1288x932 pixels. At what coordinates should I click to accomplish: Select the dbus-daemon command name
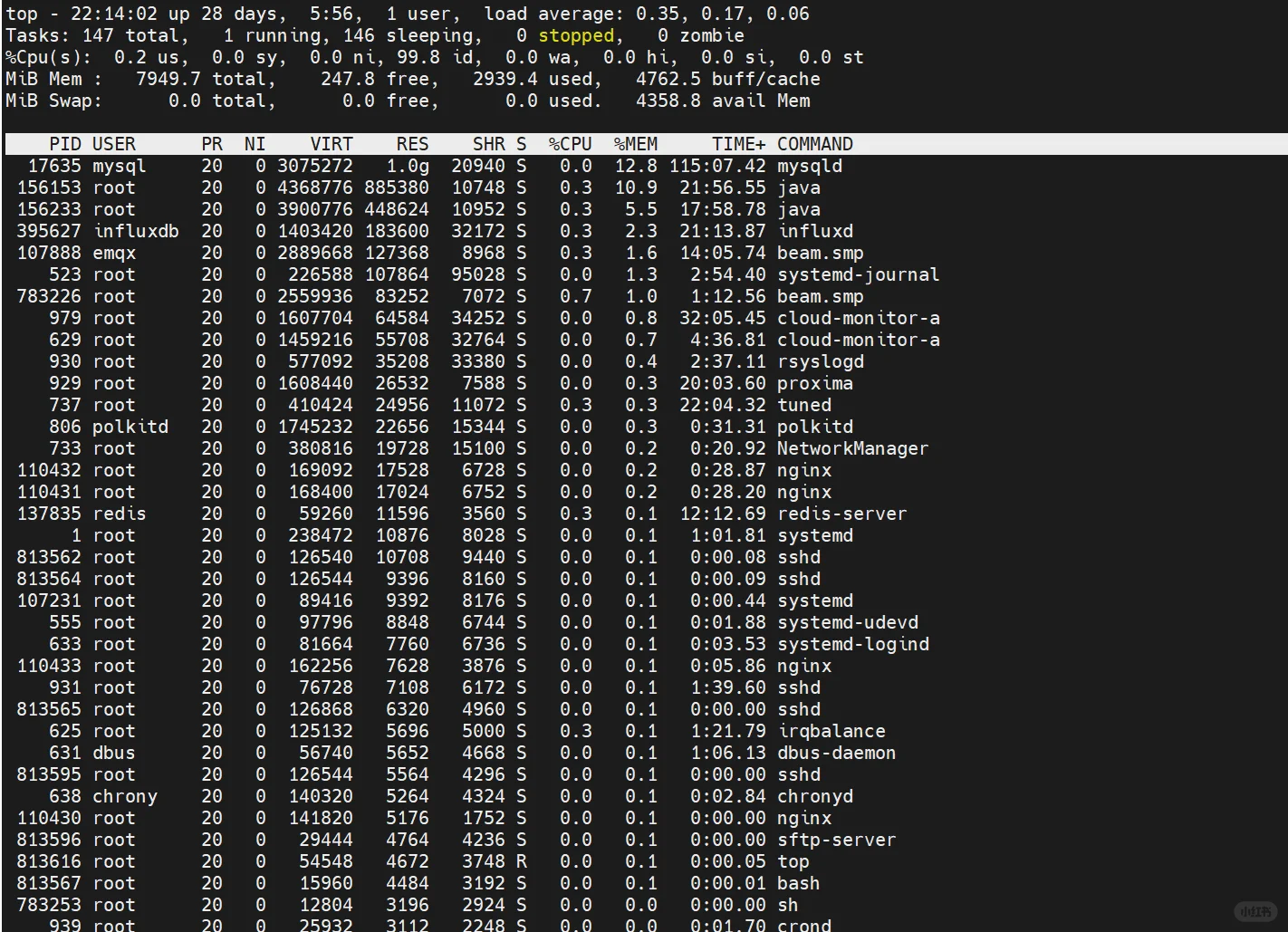(837, 753)
